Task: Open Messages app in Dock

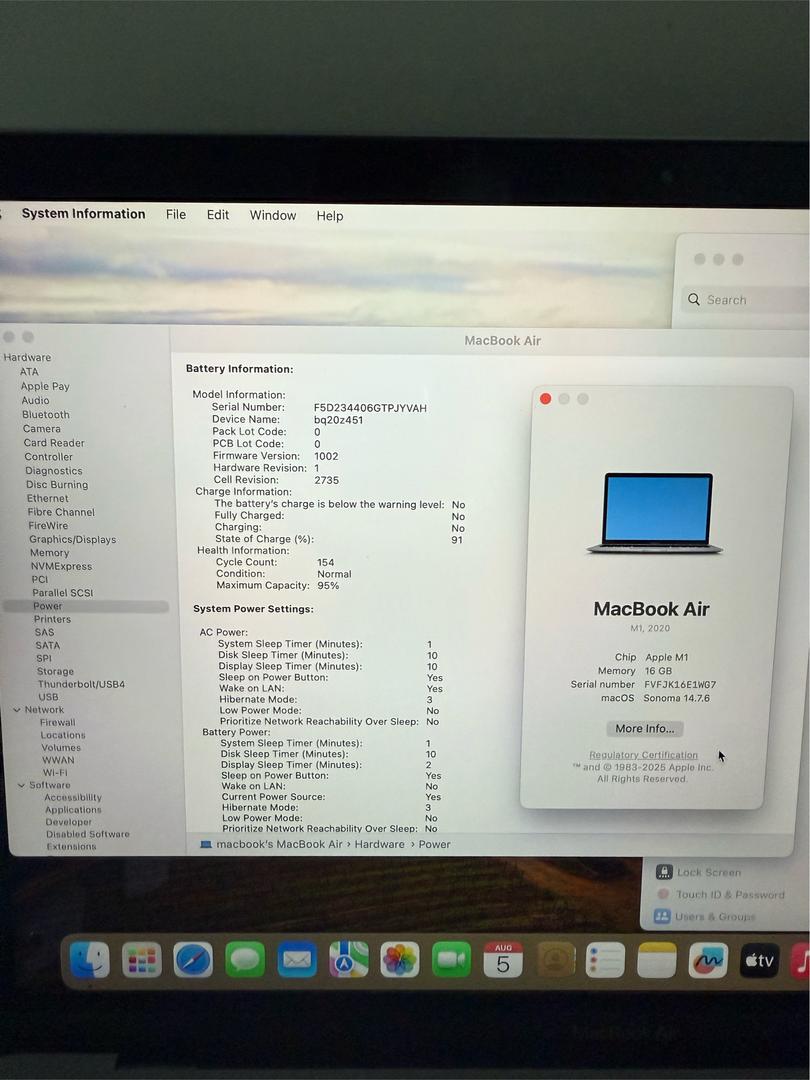Action: (245, 959)
